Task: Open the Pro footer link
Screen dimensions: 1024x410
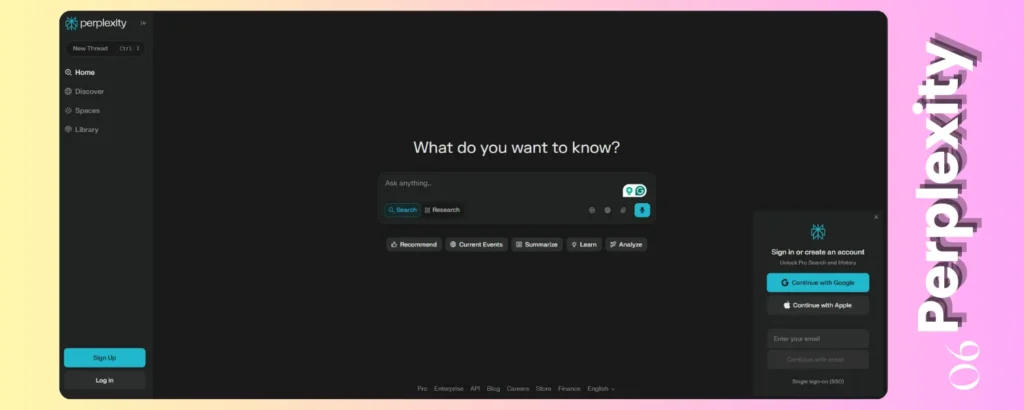Action: coord(423,388)
